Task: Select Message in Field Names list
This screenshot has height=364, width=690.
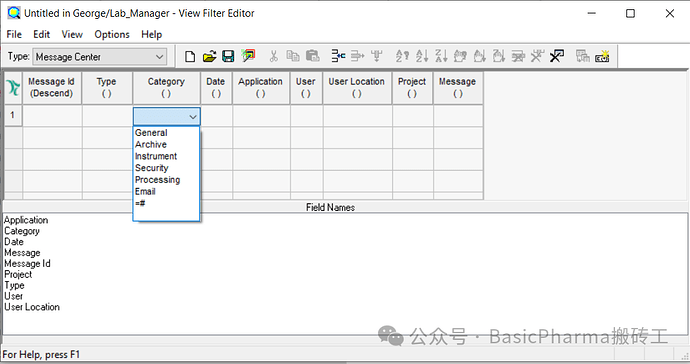Action: point(22,253)
